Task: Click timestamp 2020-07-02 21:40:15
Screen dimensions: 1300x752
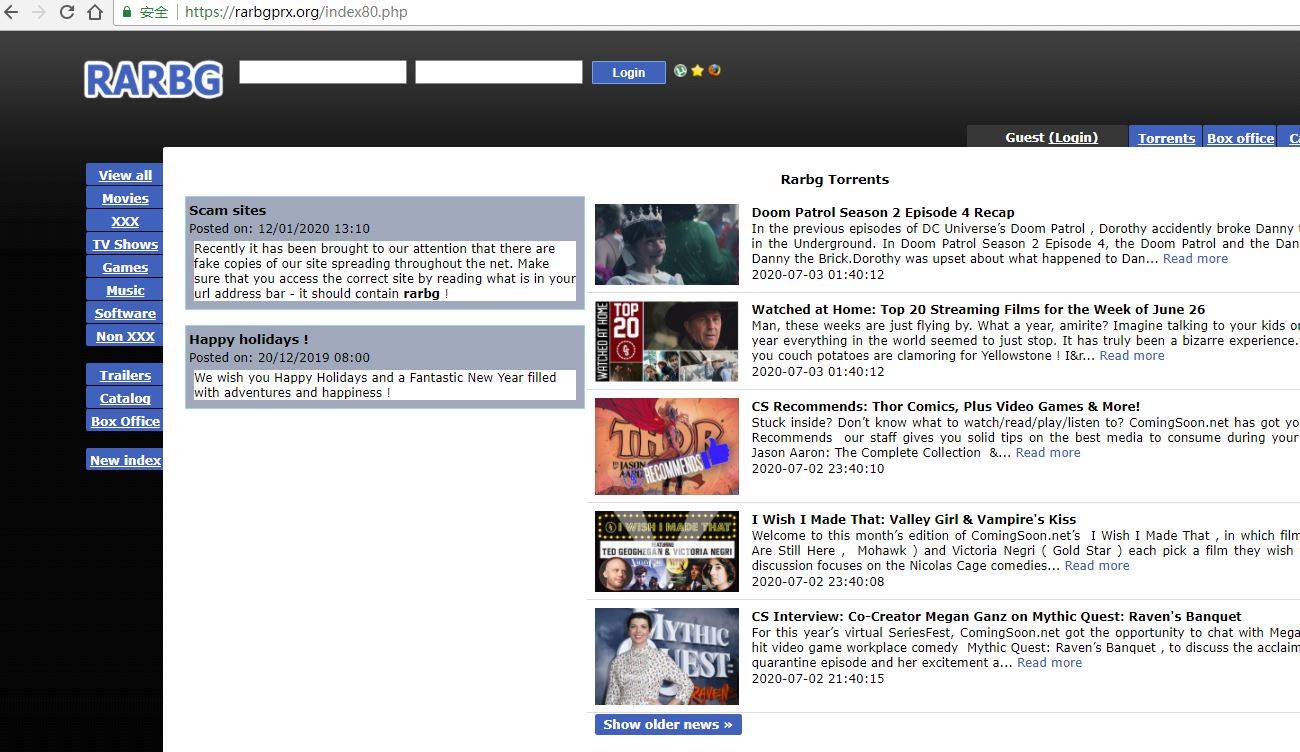Action: tap(818, 678)
